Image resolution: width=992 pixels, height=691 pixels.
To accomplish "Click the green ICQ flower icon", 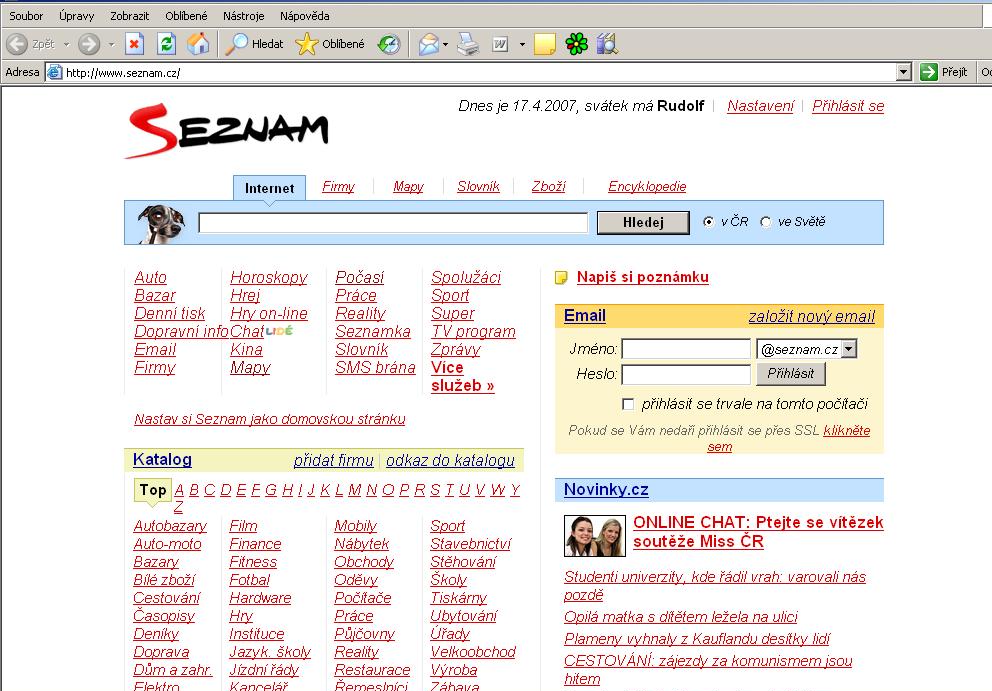I will click(x=576, y=44).
